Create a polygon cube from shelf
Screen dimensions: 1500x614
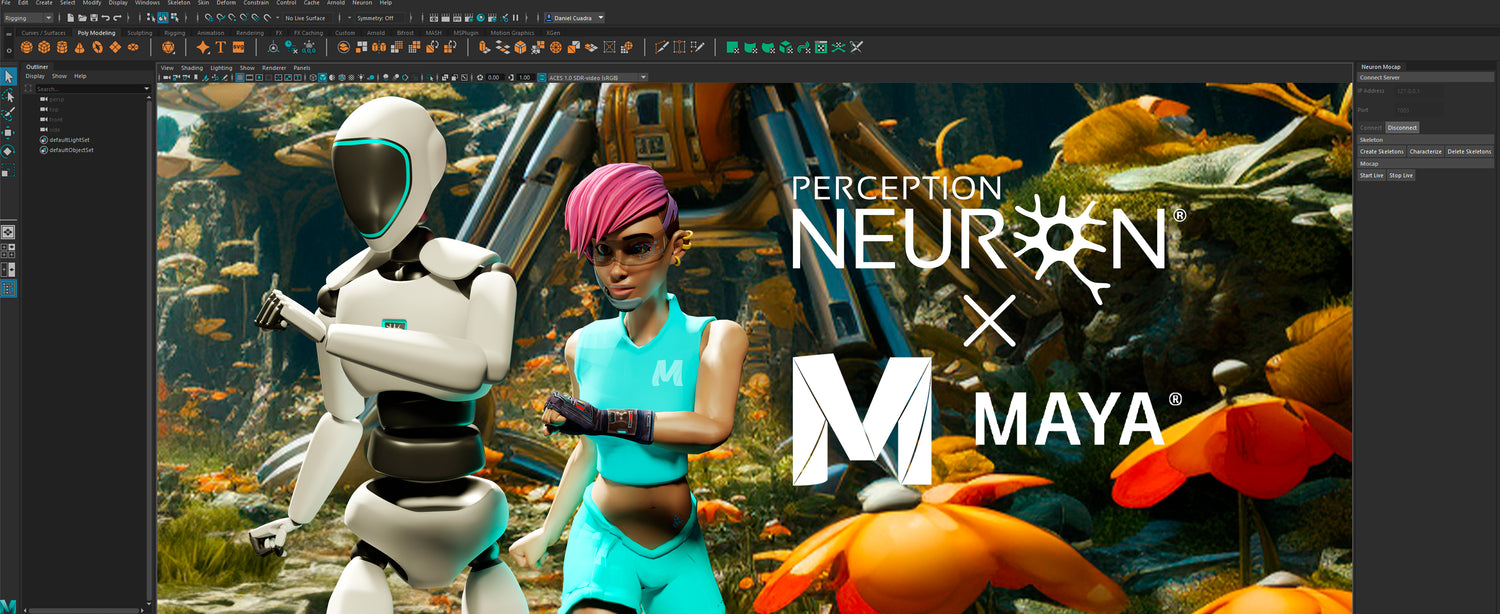(x=44, y=47)
